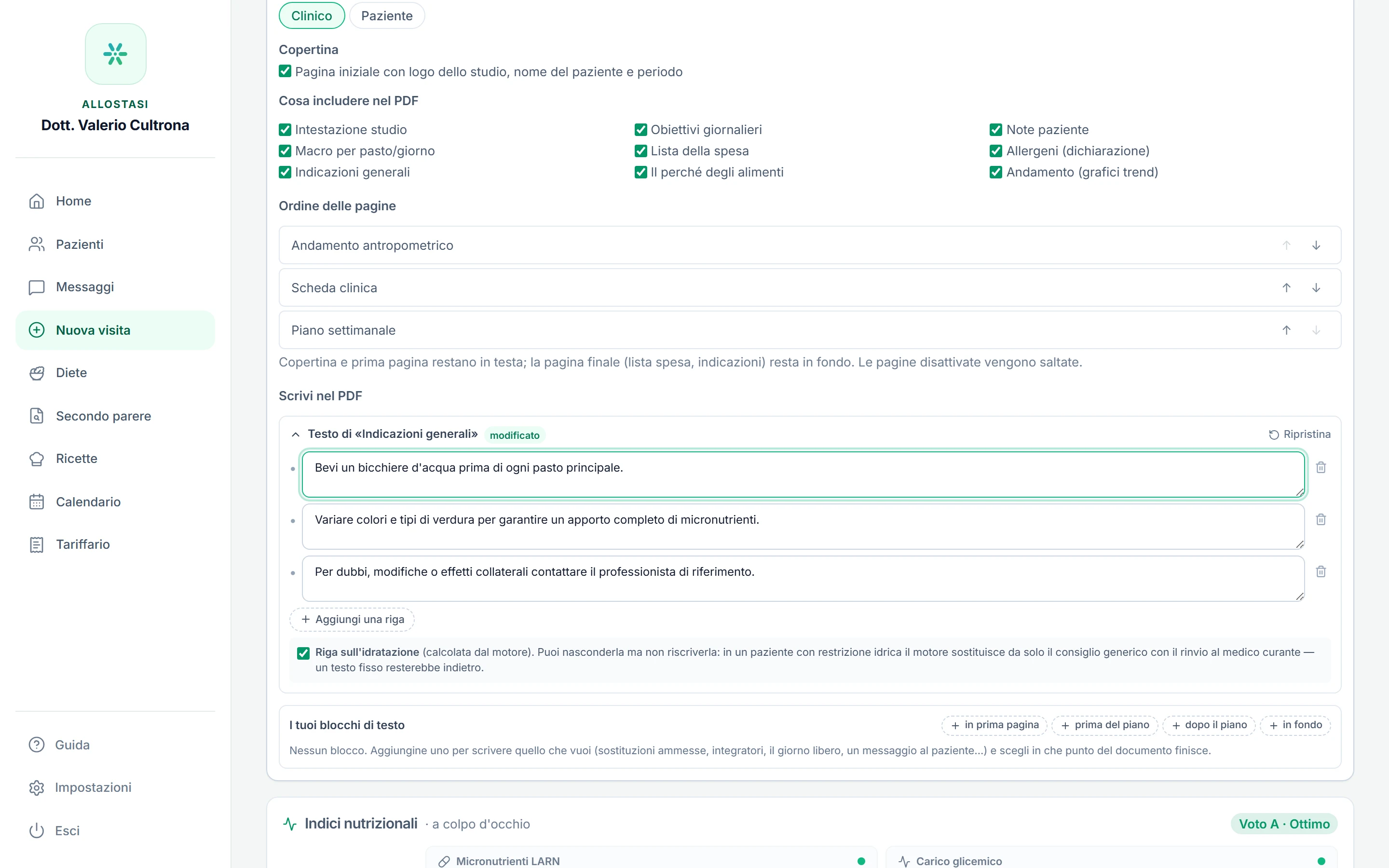This screenshot has width=1389, height=868.
Task: Click the 'Per dubbi, modifiche' text field
Action: [x=803, y=578]
